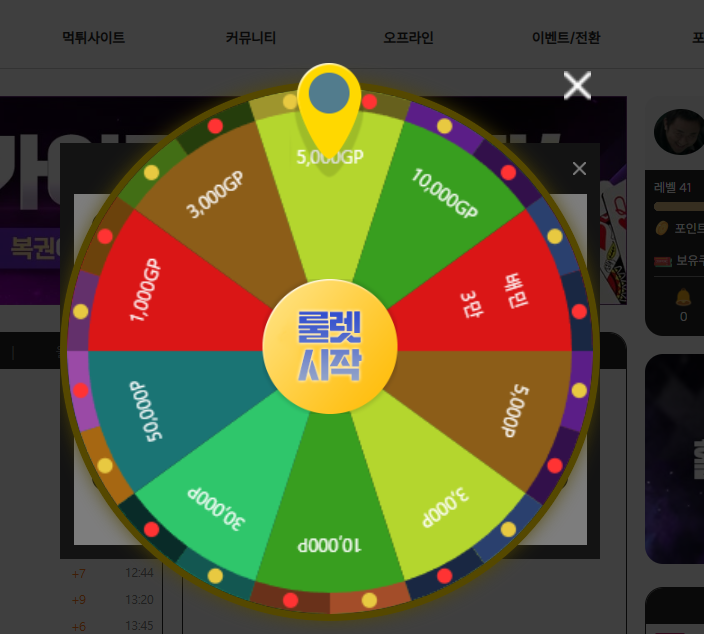
Task: Open the 커뮤니티 menu
Action: 251,37
